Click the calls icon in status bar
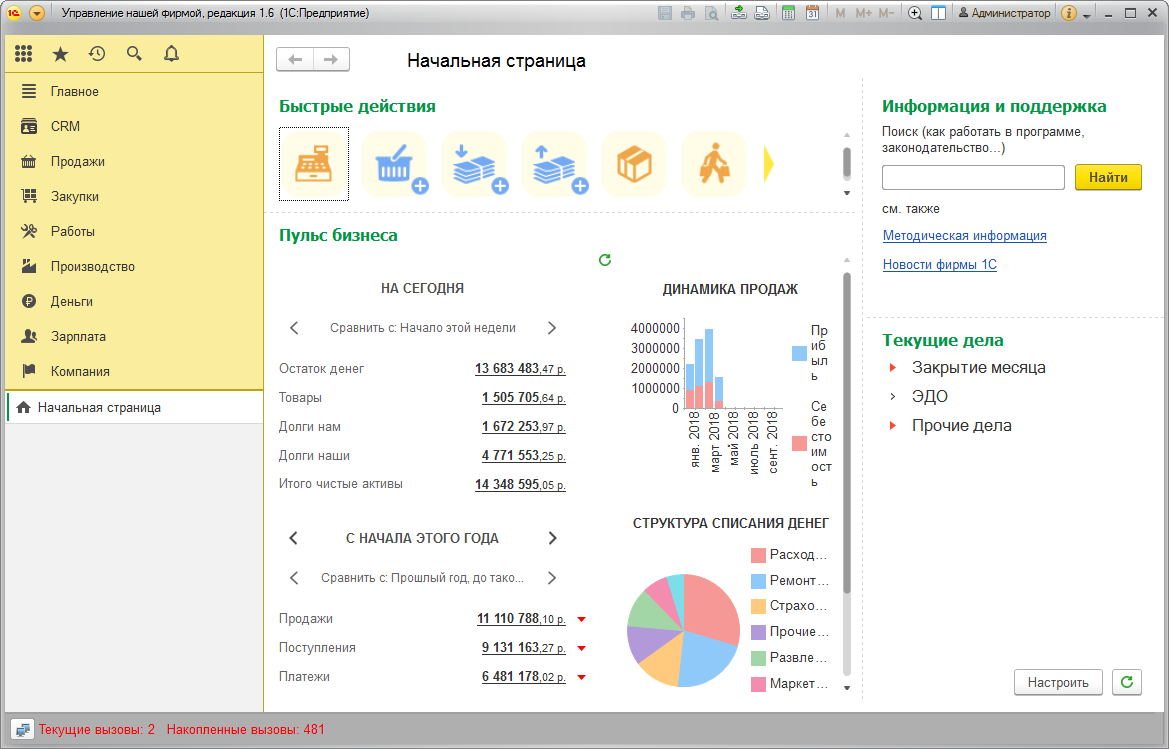The height and width of the screenshot is (749, 1169). pos(22,730)
